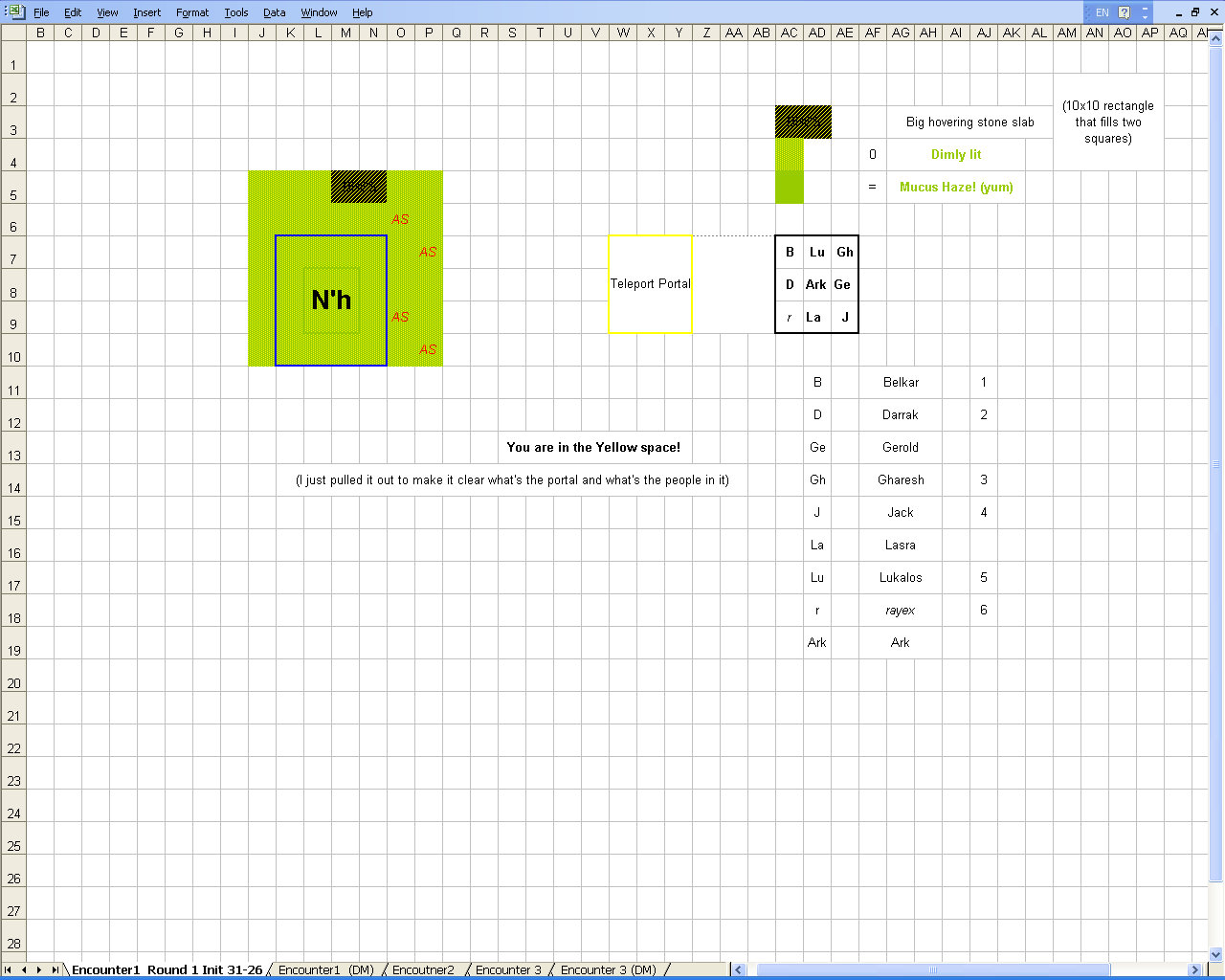The image size is (1225, 980).
Task: Select initiative number 6 beside rayex
Action: 984,610
